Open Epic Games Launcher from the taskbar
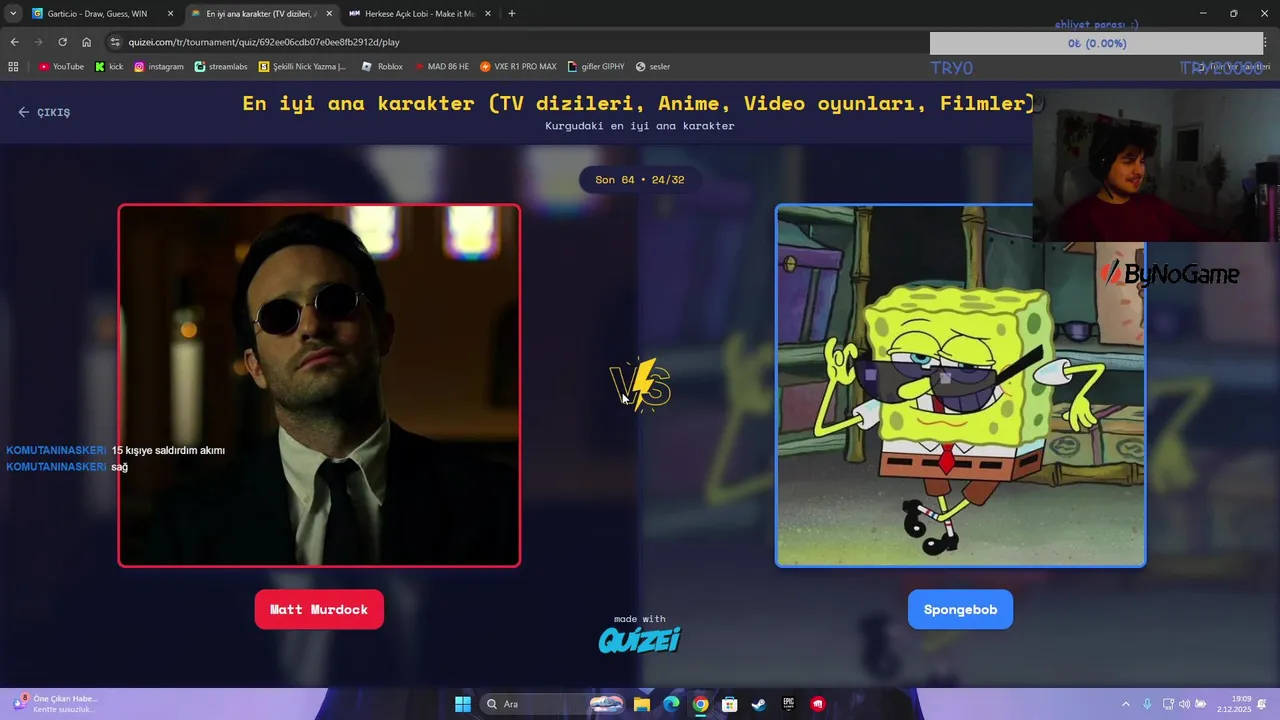 click(788, 704)
